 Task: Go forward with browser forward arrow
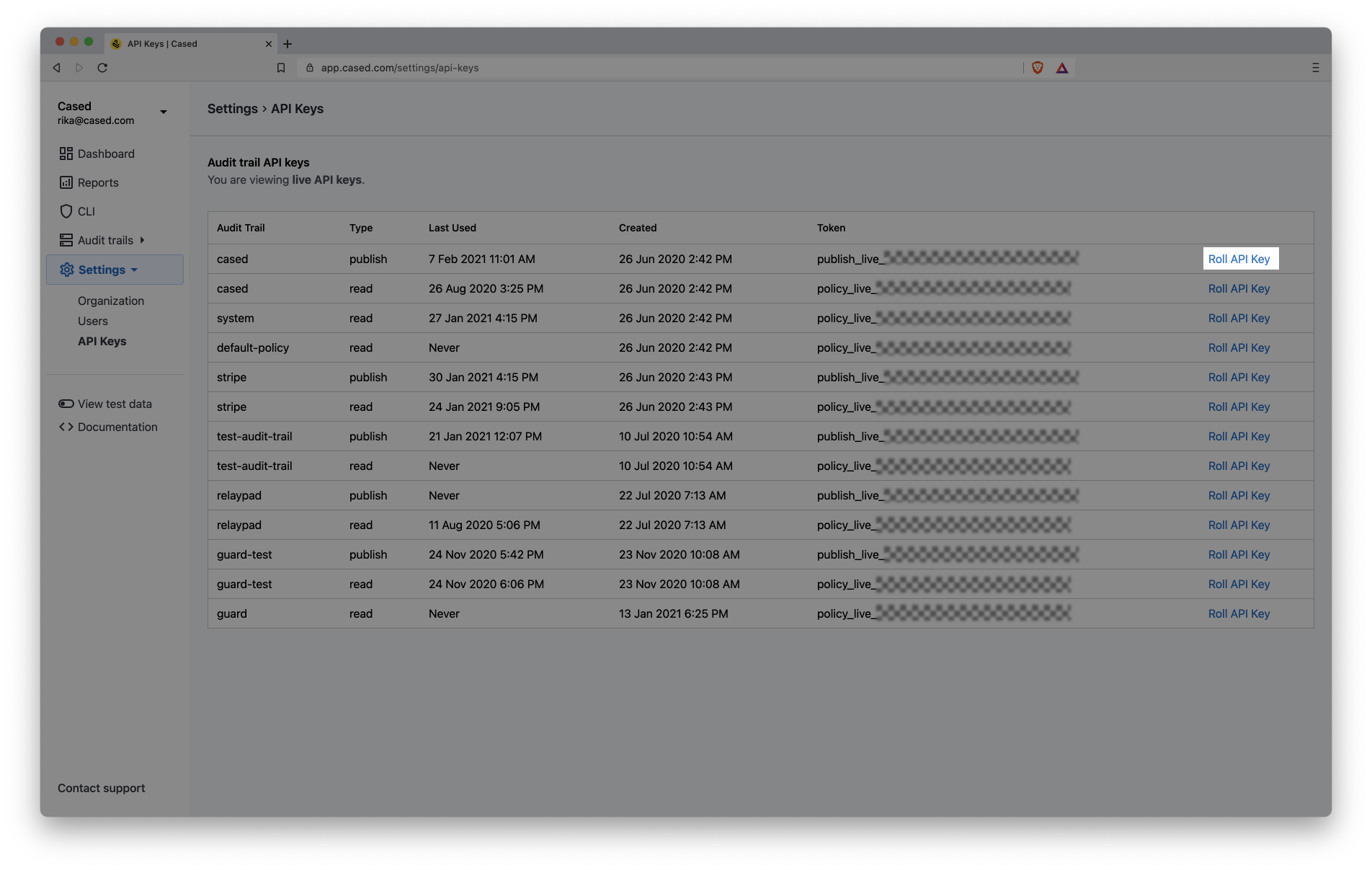point(79,68)
